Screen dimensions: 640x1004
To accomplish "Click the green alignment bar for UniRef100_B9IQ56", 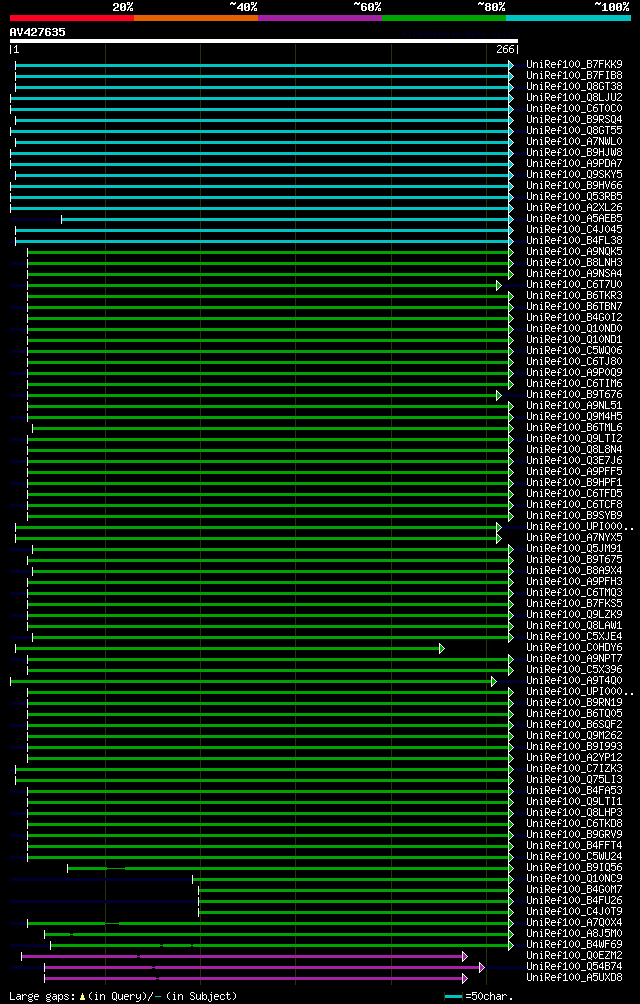I will click(x=289, y=868).
